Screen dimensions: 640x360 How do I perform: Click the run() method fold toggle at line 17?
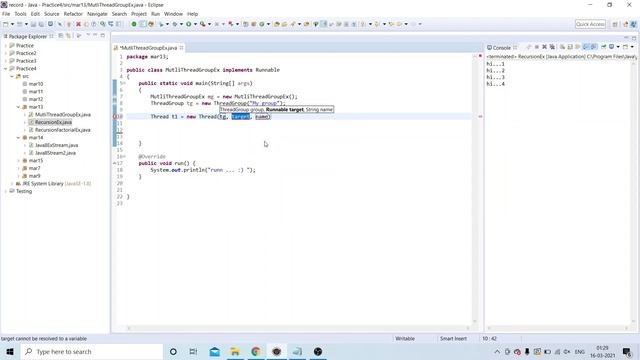click(115, 163)
